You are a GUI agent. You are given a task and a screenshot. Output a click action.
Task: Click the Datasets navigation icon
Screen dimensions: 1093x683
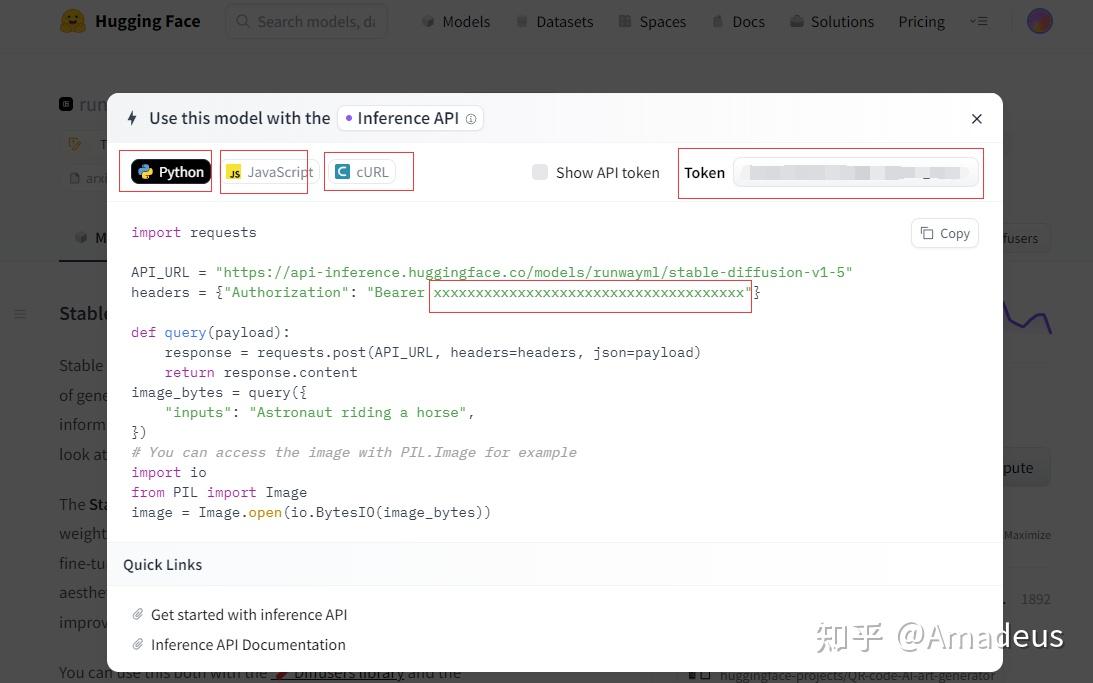pos(521,21)
